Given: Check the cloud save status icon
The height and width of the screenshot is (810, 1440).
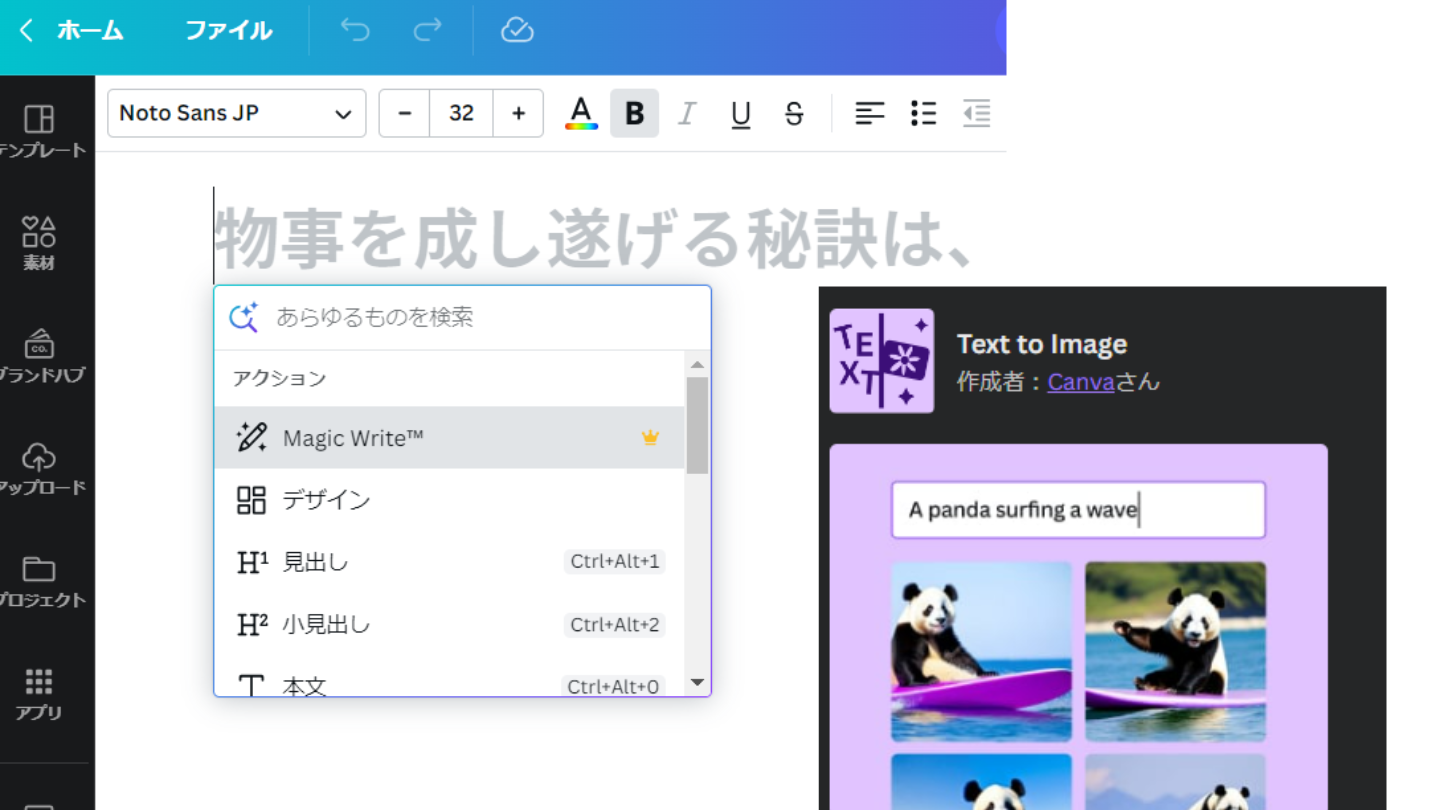Looking at the screenshot, I should [517, 31].
